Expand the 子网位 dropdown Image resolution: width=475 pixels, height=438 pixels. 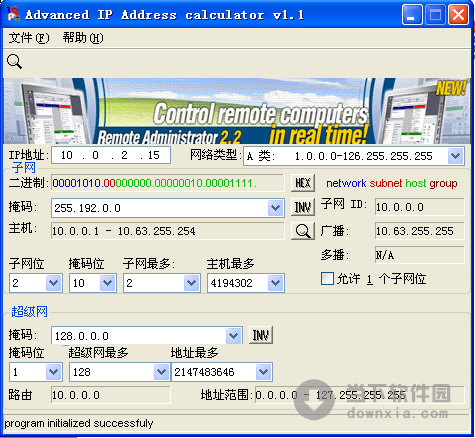point(53,283)
